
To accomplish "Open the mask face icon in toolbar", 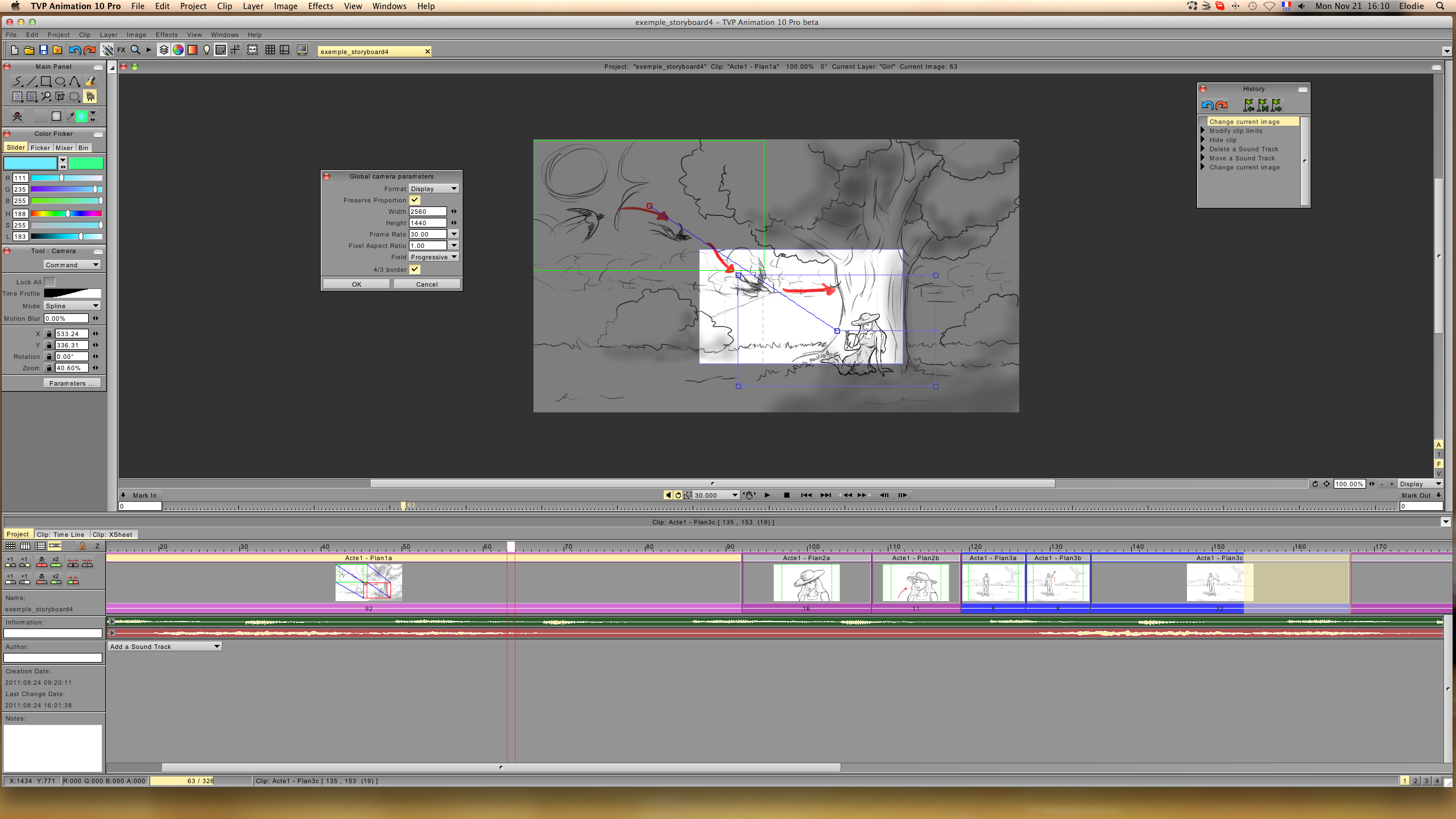I will pos(253,50).
